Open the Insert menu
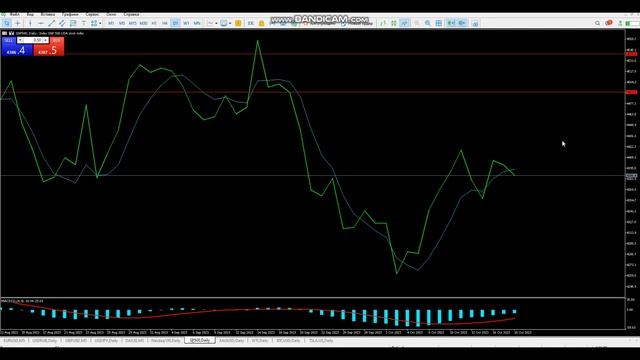The image size is (640, 360). click(x=48, y=14)
